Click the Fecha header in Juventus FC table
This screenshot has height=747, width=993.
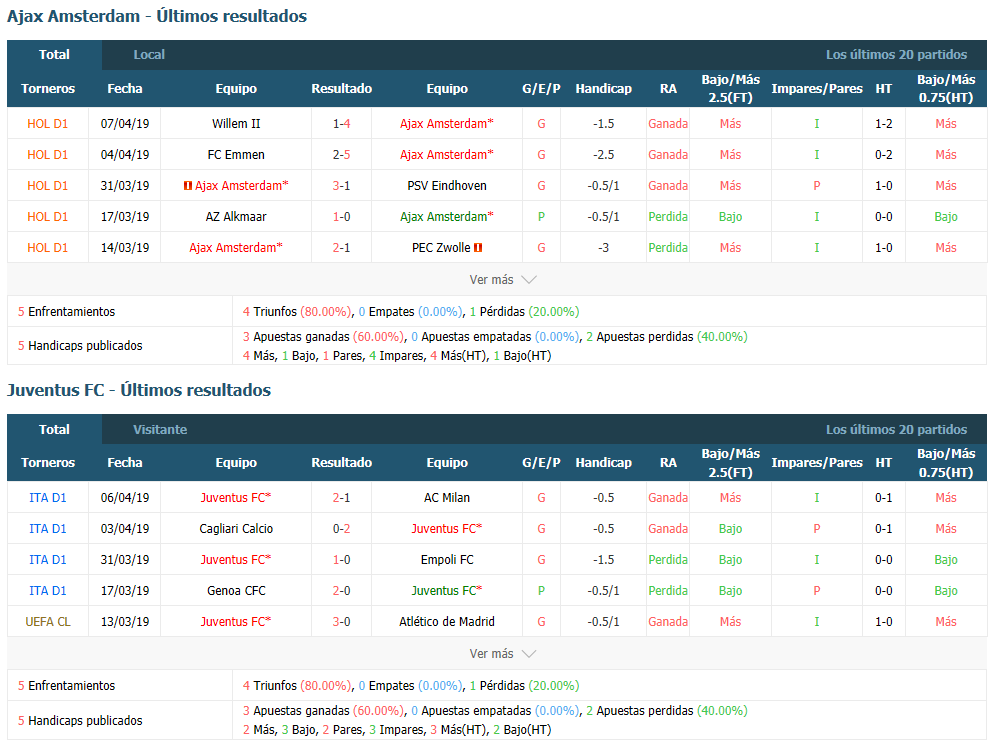(x=125, y=463)
